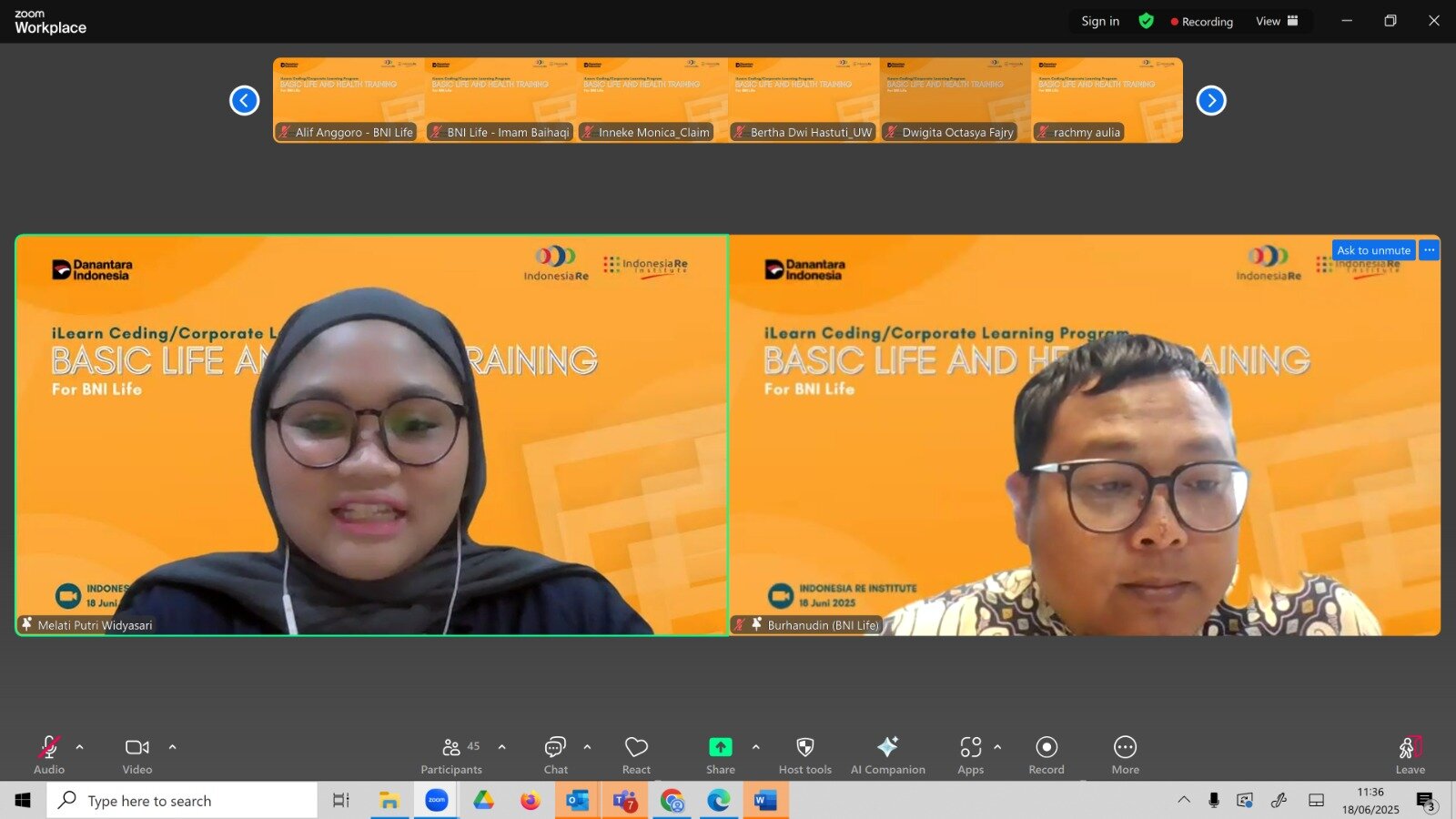The width and height of the screenshot is (1456, 819).
Task: Leave the meeting
Action: tap(1410, 755)
